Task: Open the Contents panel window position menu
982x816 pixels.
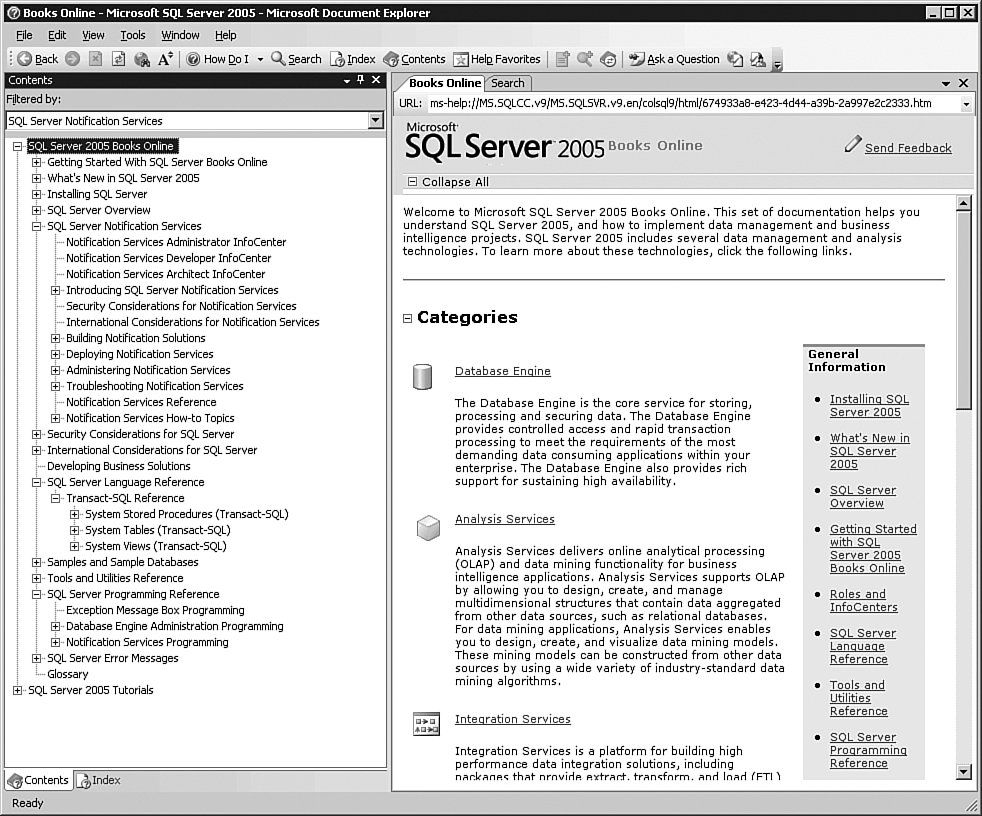Action: pyautogui.click(x=347, y=80)
